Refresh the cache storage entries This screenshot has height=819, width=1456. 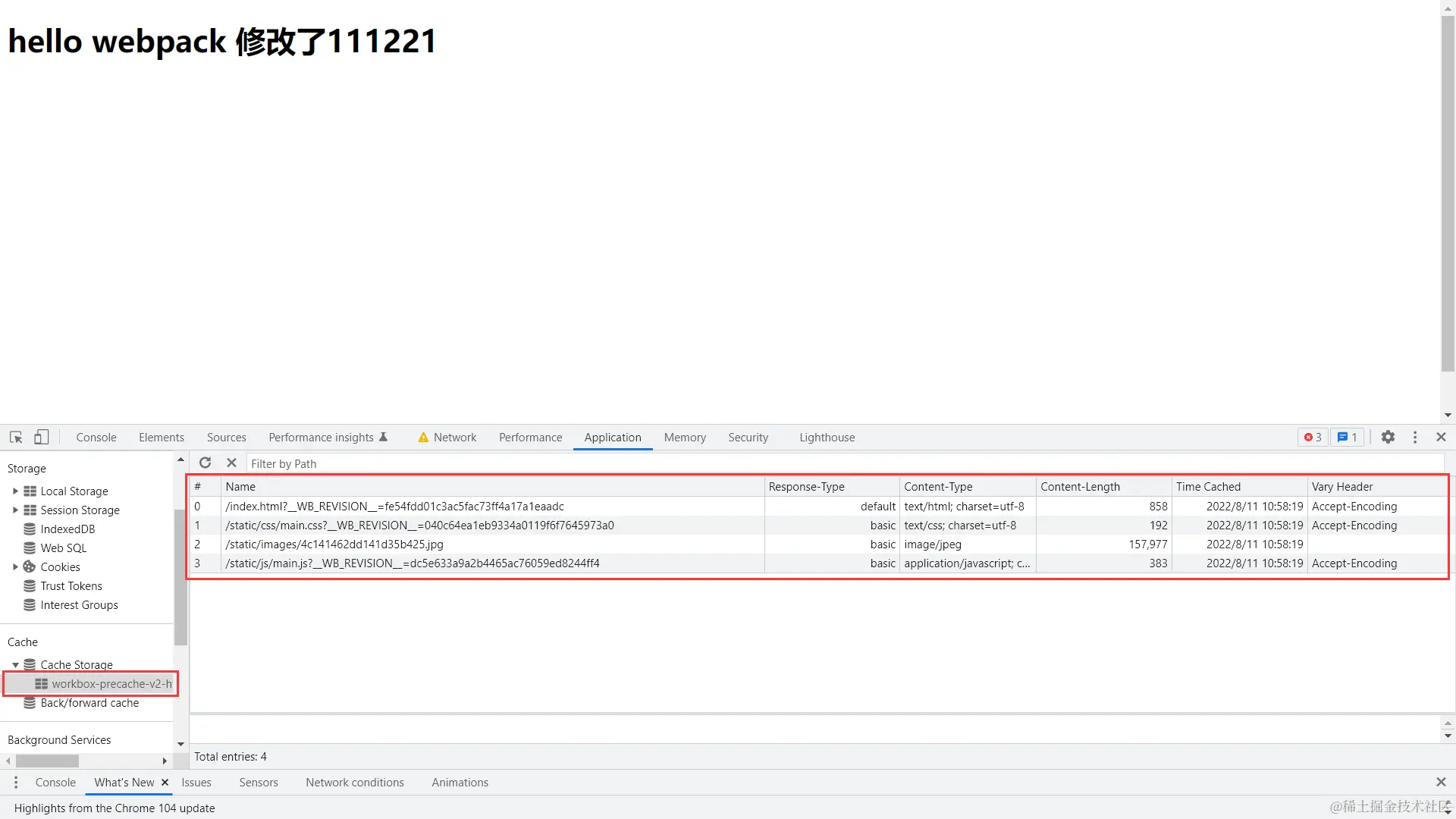(x=205, y=463)
